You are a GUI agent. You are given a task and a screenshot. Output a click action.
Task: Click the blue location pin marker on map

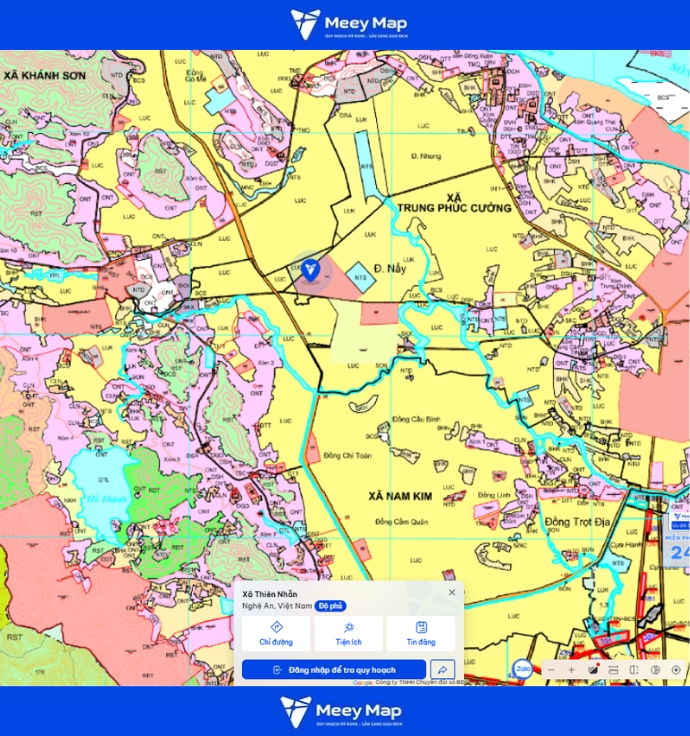pos(310,271)
